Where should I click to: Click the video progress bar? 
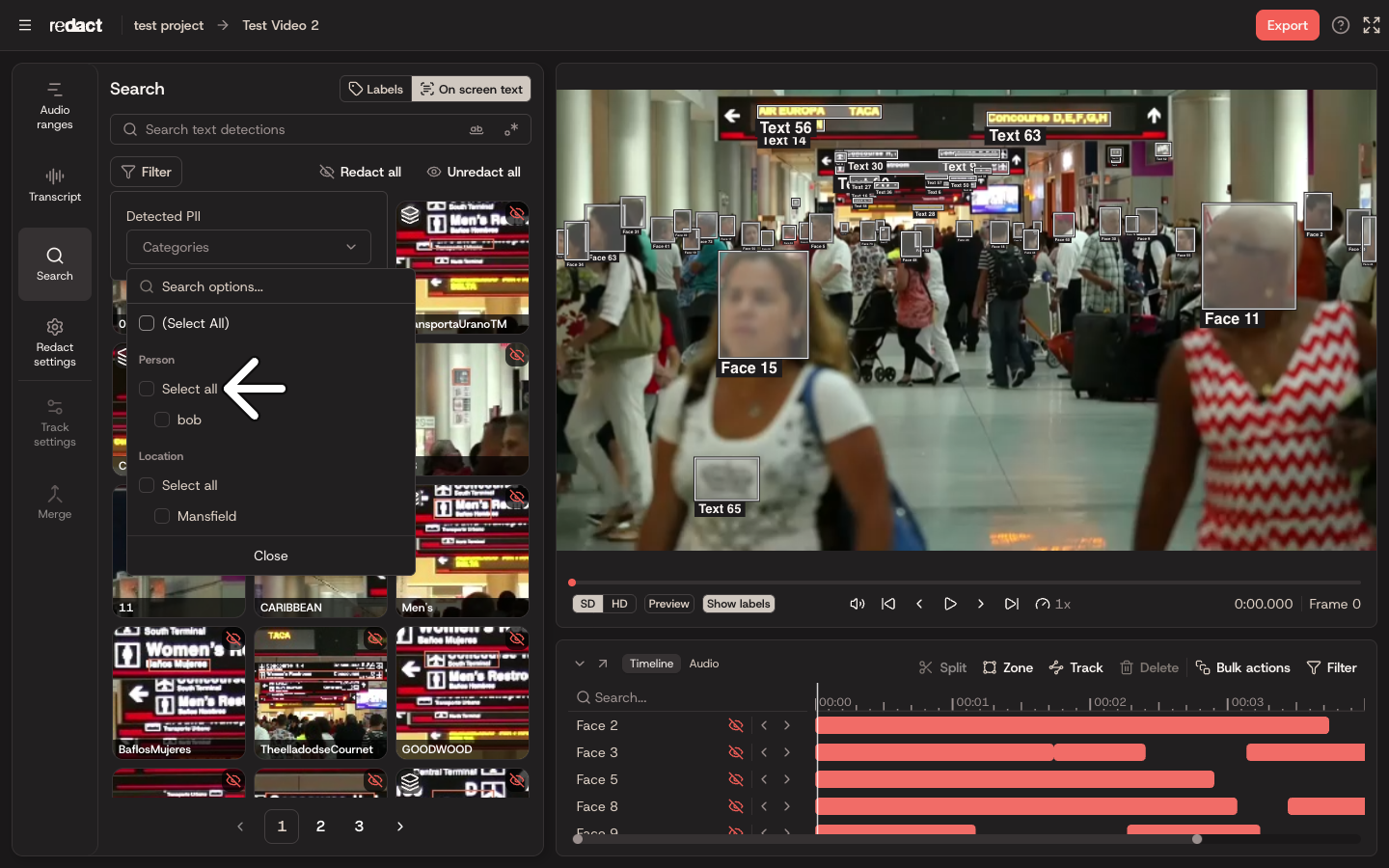tap(966, 583)
